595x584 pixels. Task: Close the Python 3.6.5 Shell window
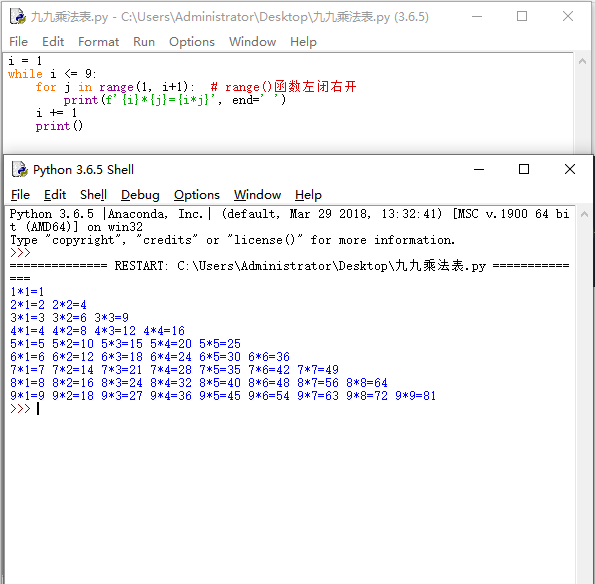570,169
